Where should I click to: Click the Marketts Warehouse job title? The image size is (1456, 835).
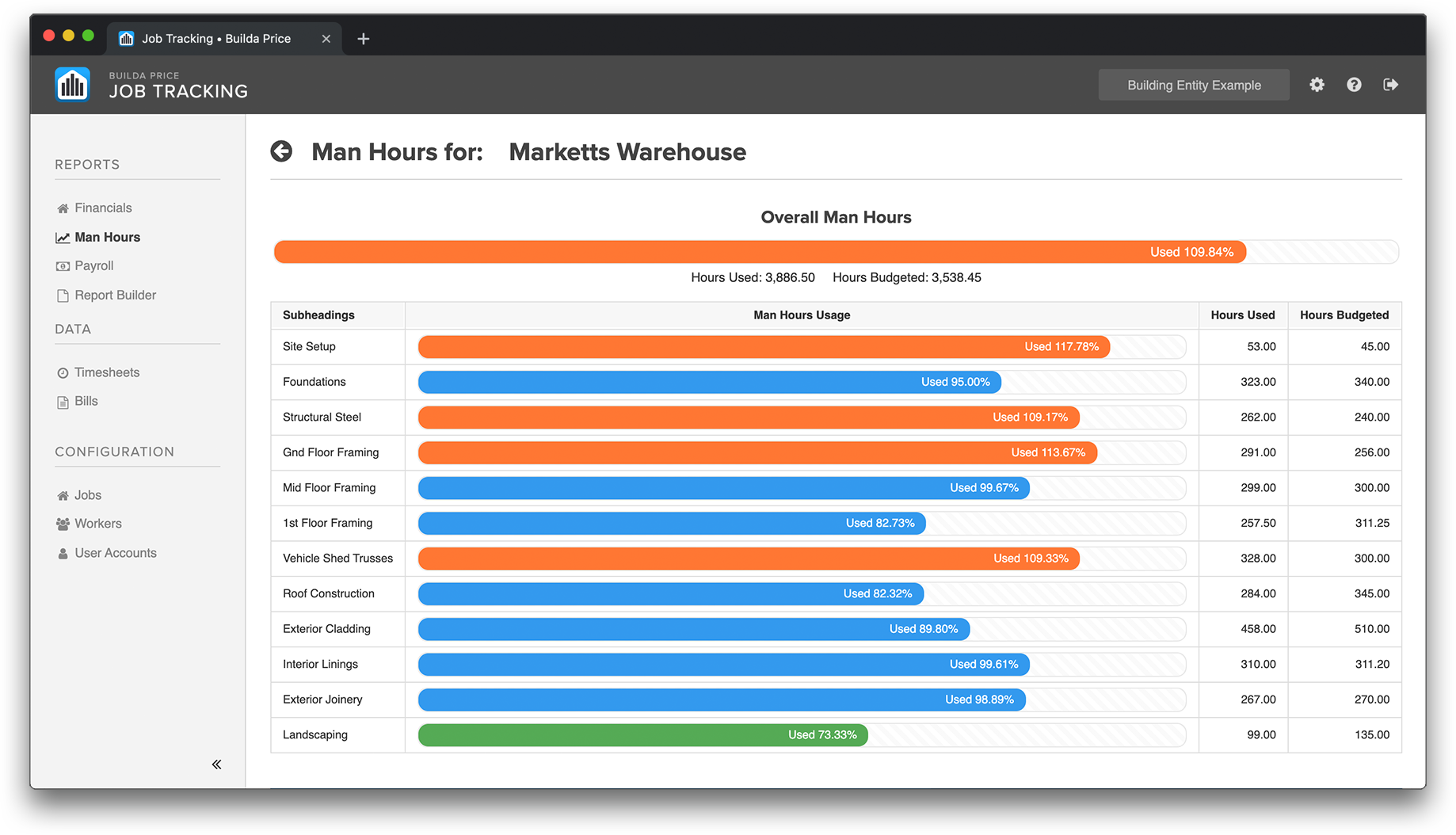point(627,151)
